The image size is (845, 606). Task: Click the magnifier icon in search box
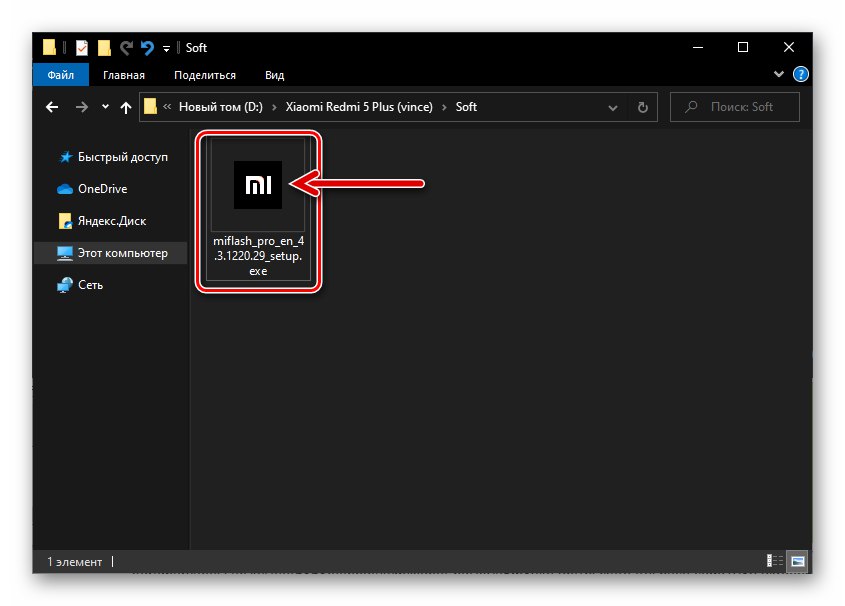point(691,107)
